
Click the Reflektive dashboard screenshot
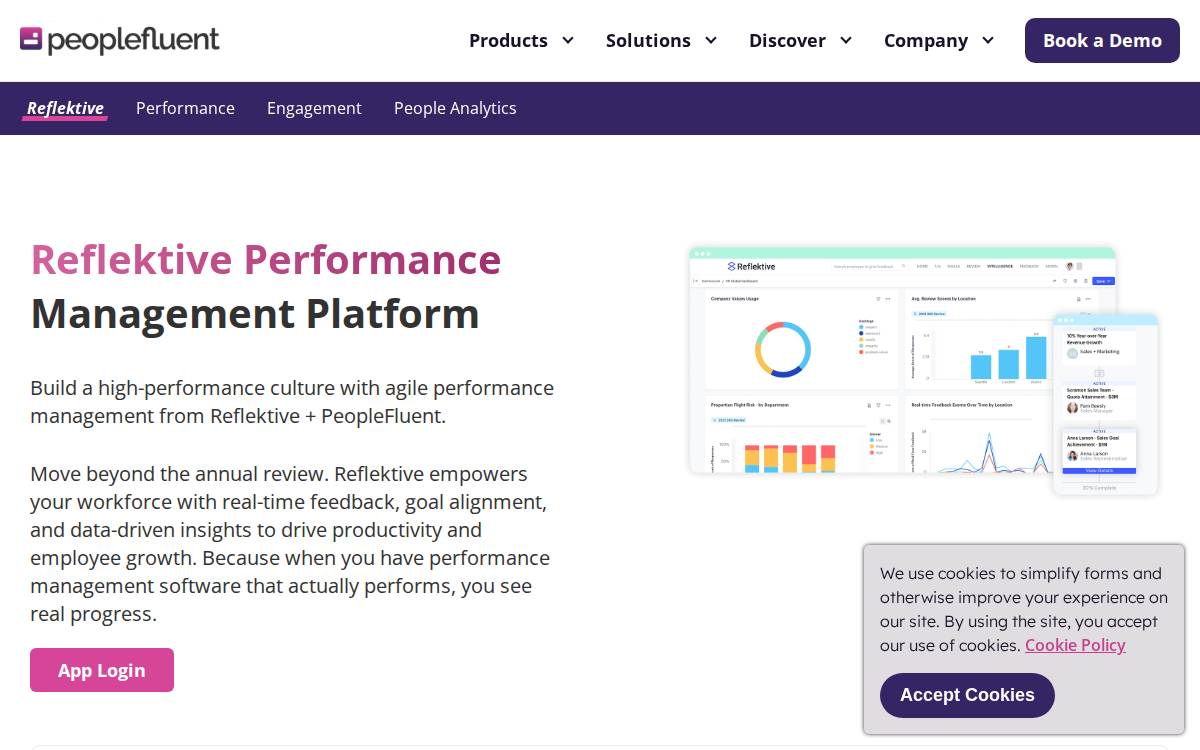(900, 360)
